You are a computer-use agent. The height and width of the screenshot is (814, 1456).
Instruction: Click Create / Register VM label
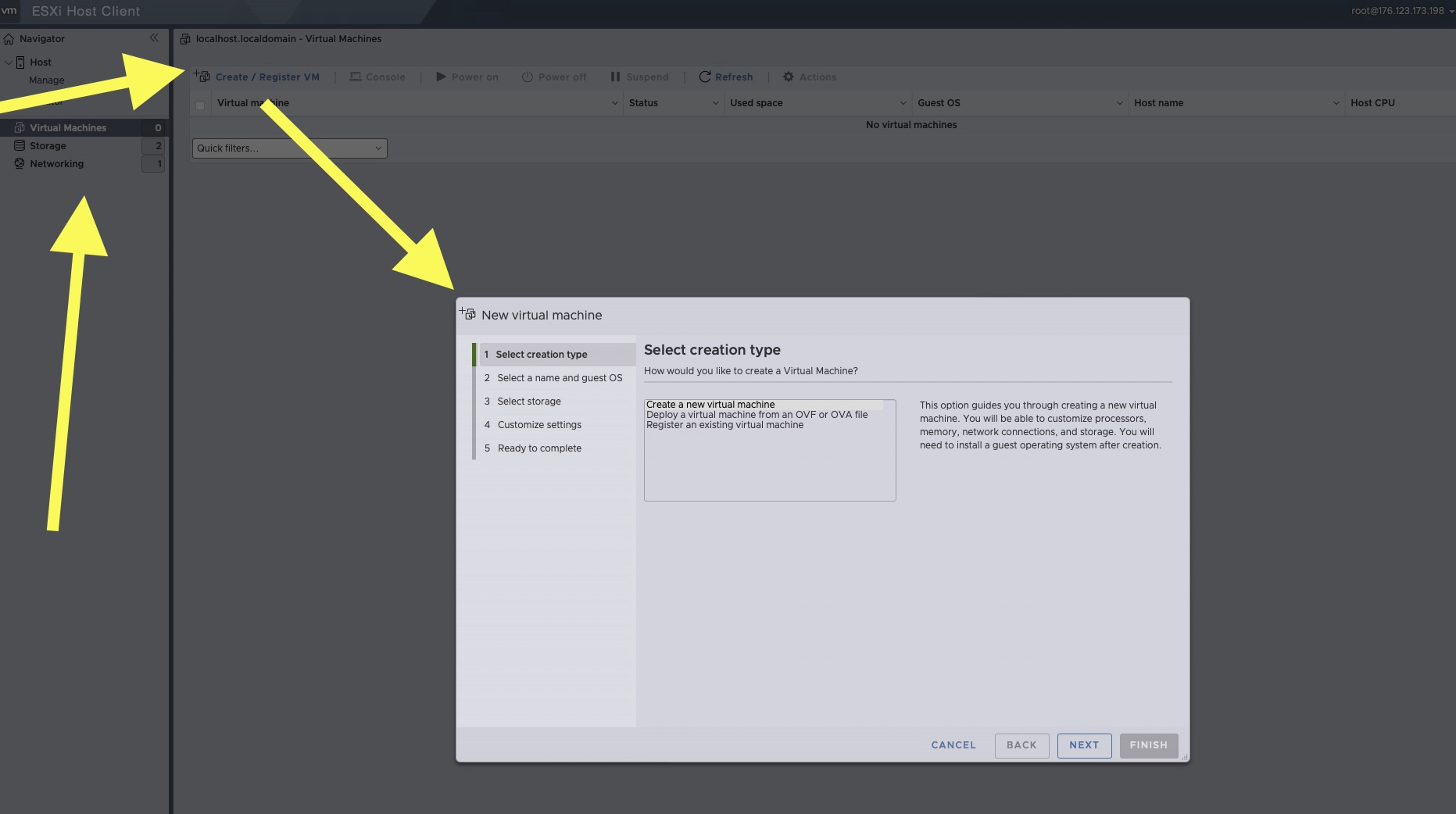pos(267,77)
